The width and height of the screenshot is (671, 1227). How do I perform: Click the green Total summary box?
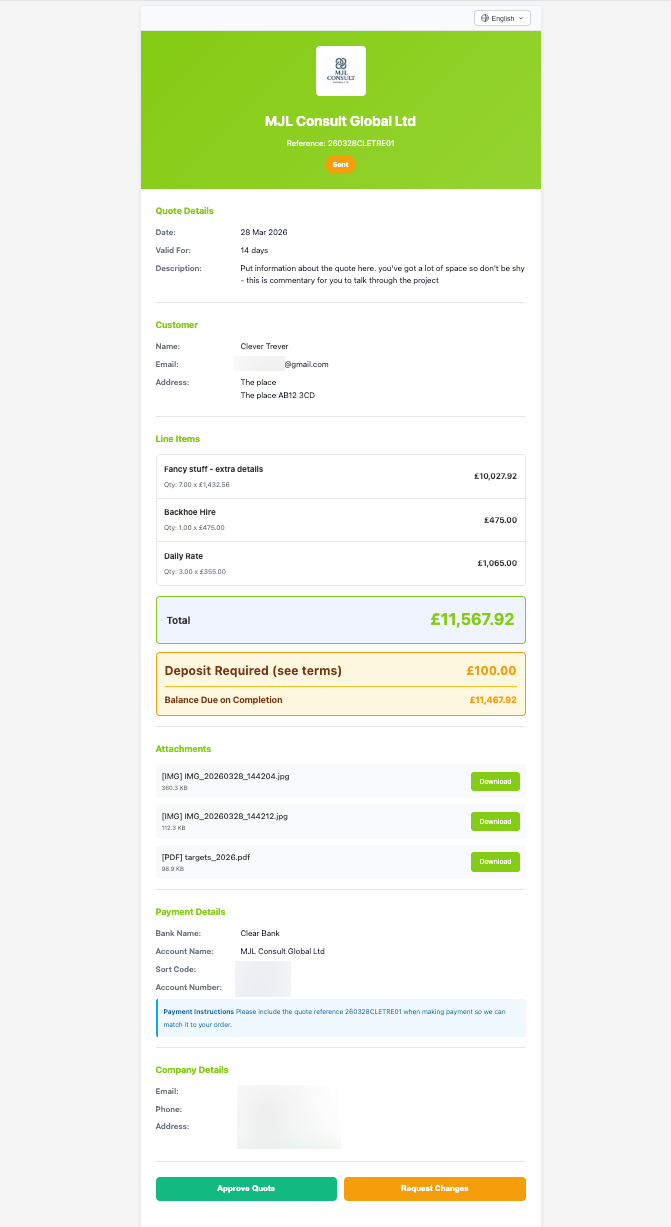click(340, 619)
